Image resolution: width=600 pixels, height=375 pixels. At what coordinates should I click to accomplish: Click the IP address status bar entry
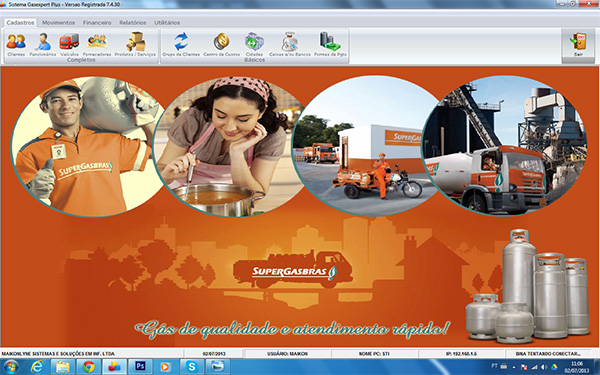[461, 354]
